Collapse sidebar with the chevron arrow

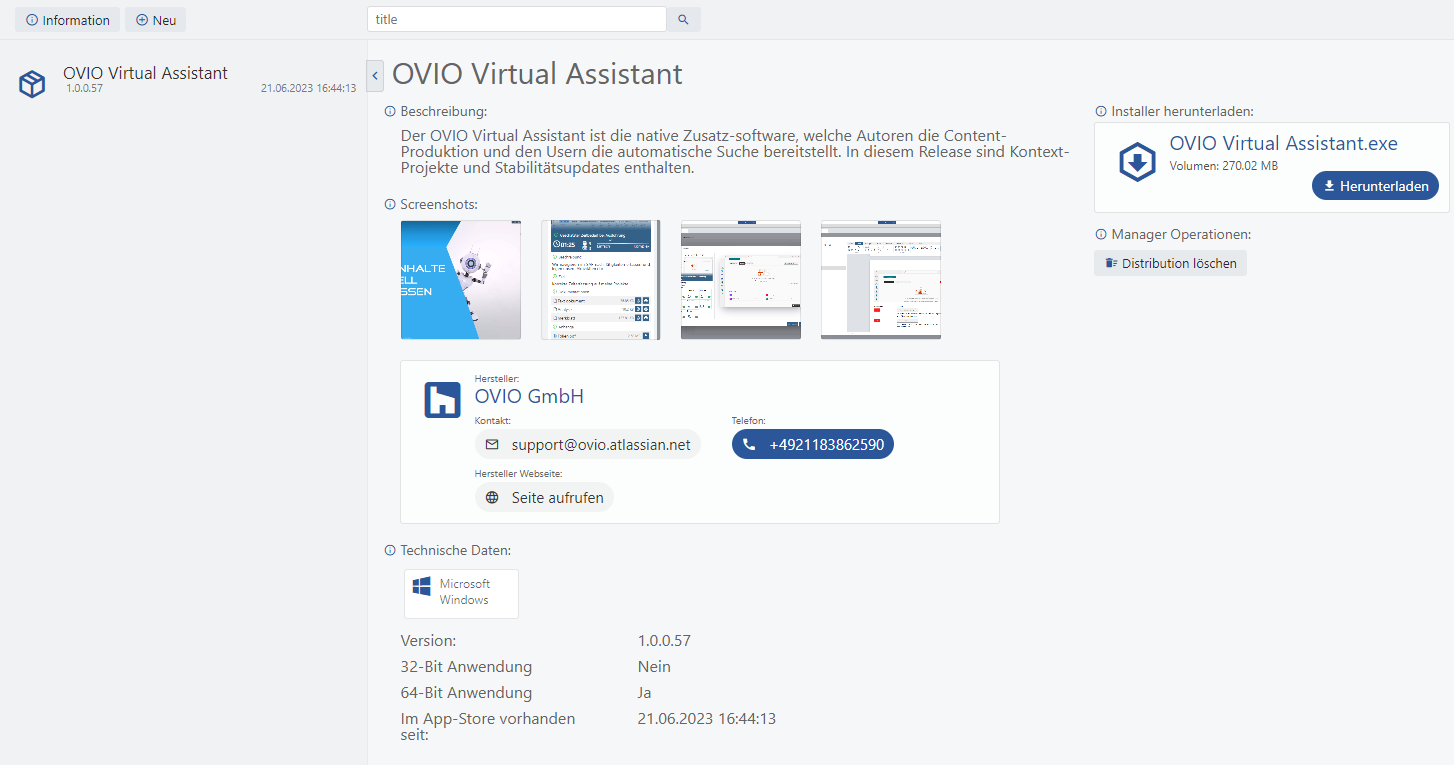(375, 75)
